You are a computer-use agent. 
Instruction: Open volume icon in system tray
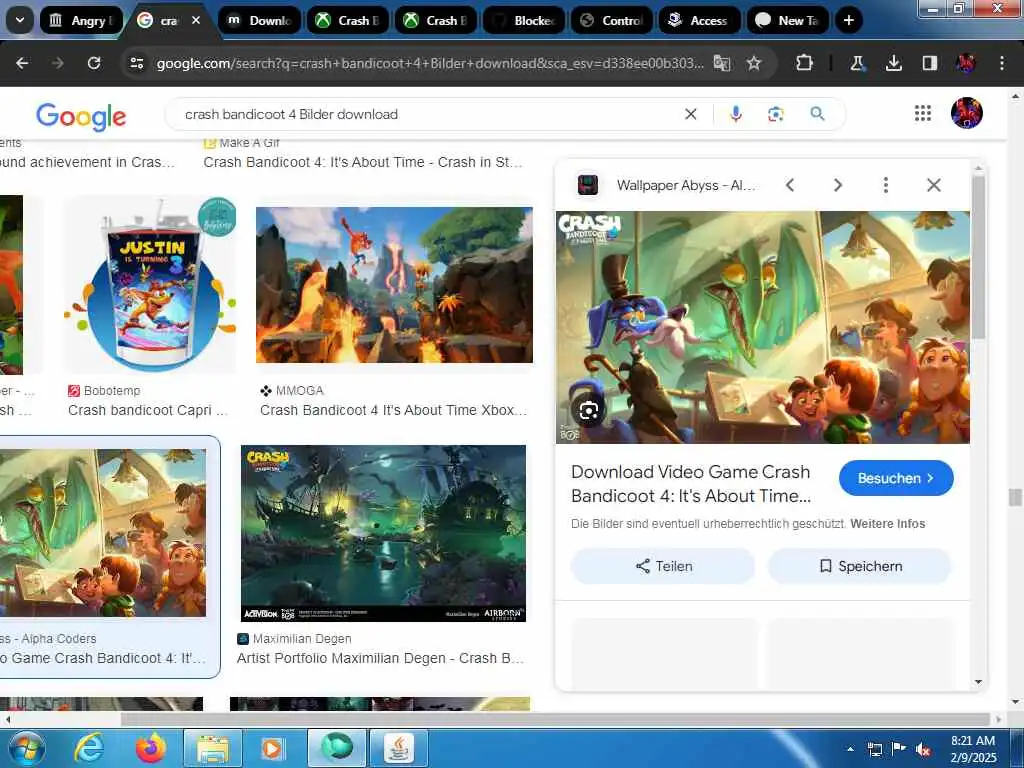click(923, 750)
